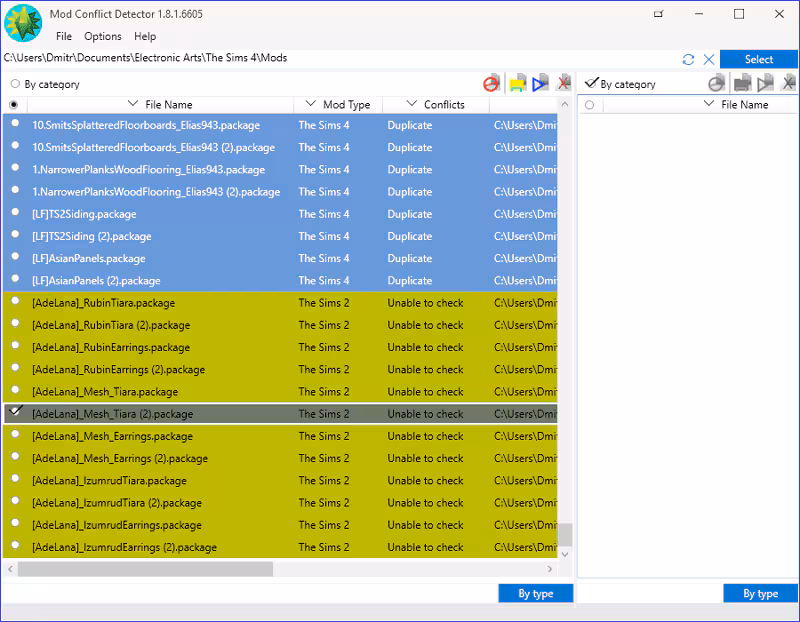
Task: Click the [AdeLana]_IzumrudTiara.package file name
Action: tap(109, 481)
